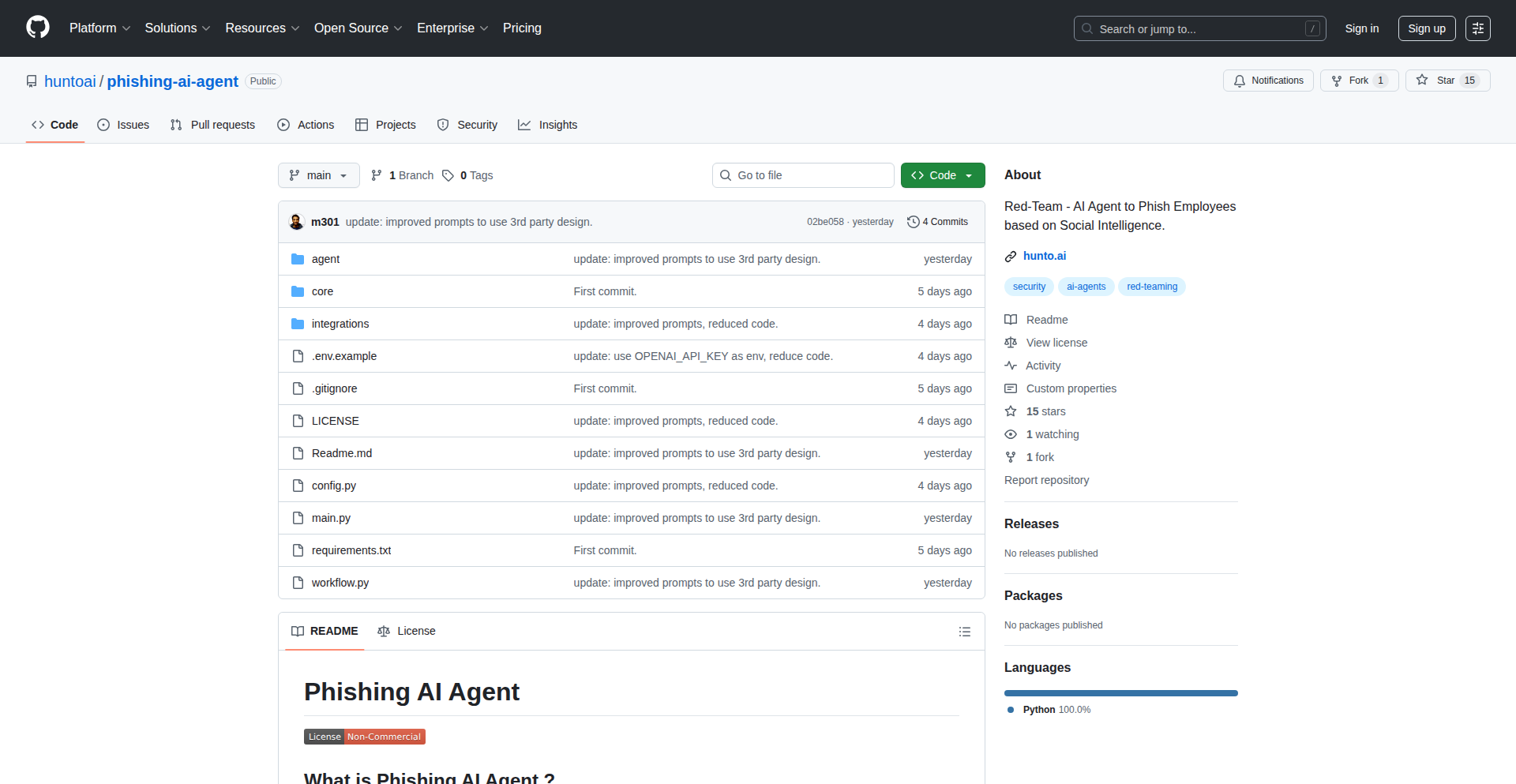Click the commit history clock icon

tap(913, 222)
